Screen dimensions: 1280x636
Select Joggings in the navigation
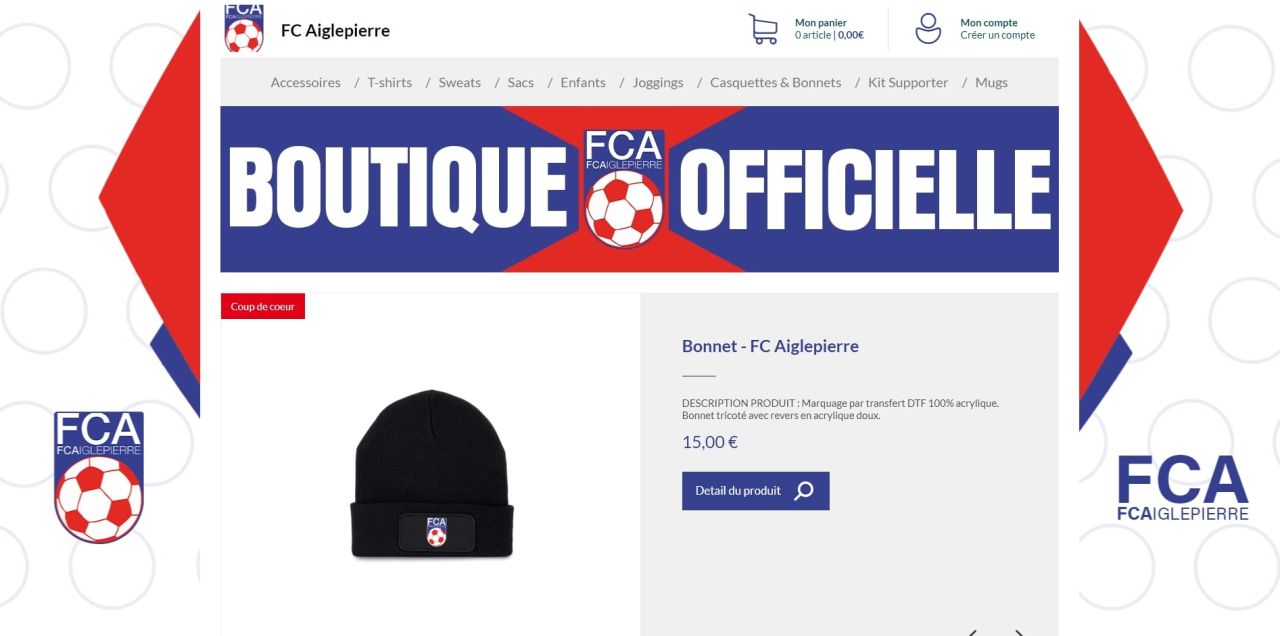click(x=658, y=82)
